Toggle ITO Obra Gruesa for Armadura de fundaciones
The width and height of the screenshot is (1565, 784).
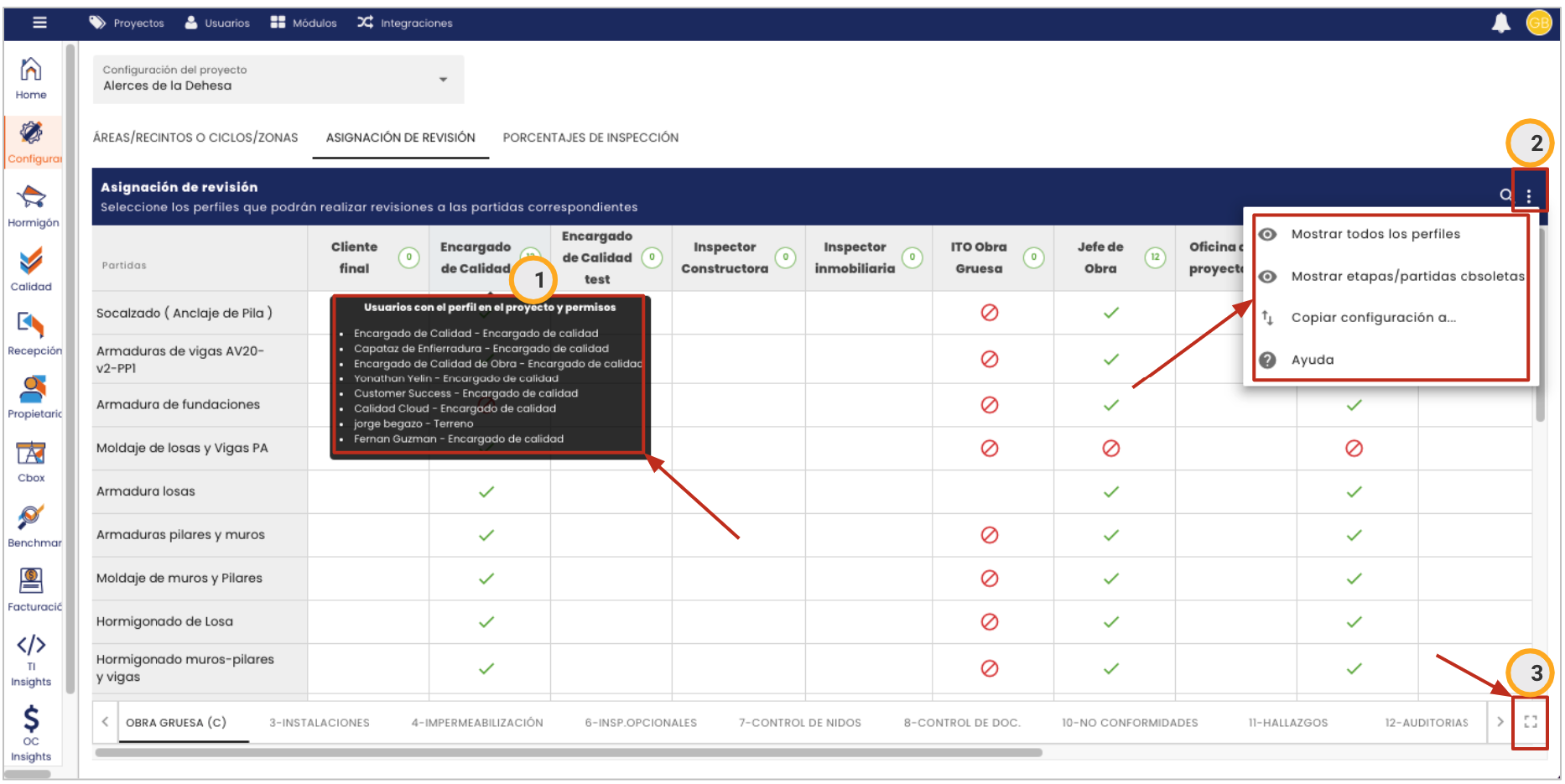(x=989, y=405)
